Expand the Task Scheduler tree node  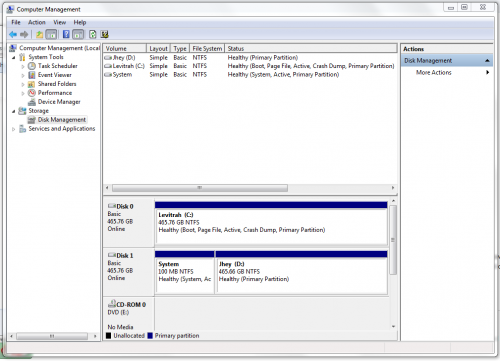(23, 66)
